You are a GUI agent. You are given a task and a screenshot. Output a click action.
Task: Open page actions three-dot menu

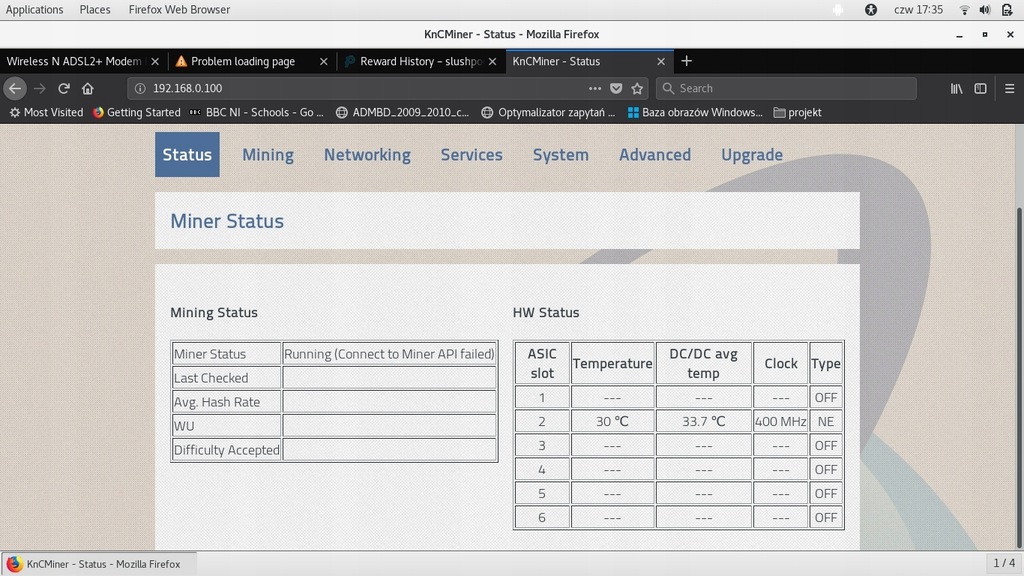click(594, 88)
